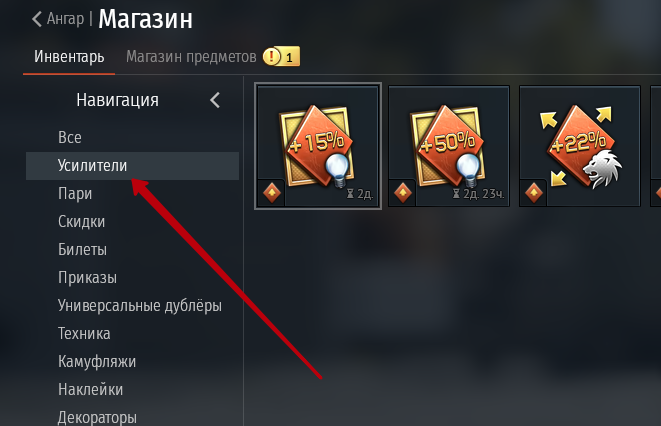
Task: Select the +22% lion booster card
Action: click(x=580, y=146)
